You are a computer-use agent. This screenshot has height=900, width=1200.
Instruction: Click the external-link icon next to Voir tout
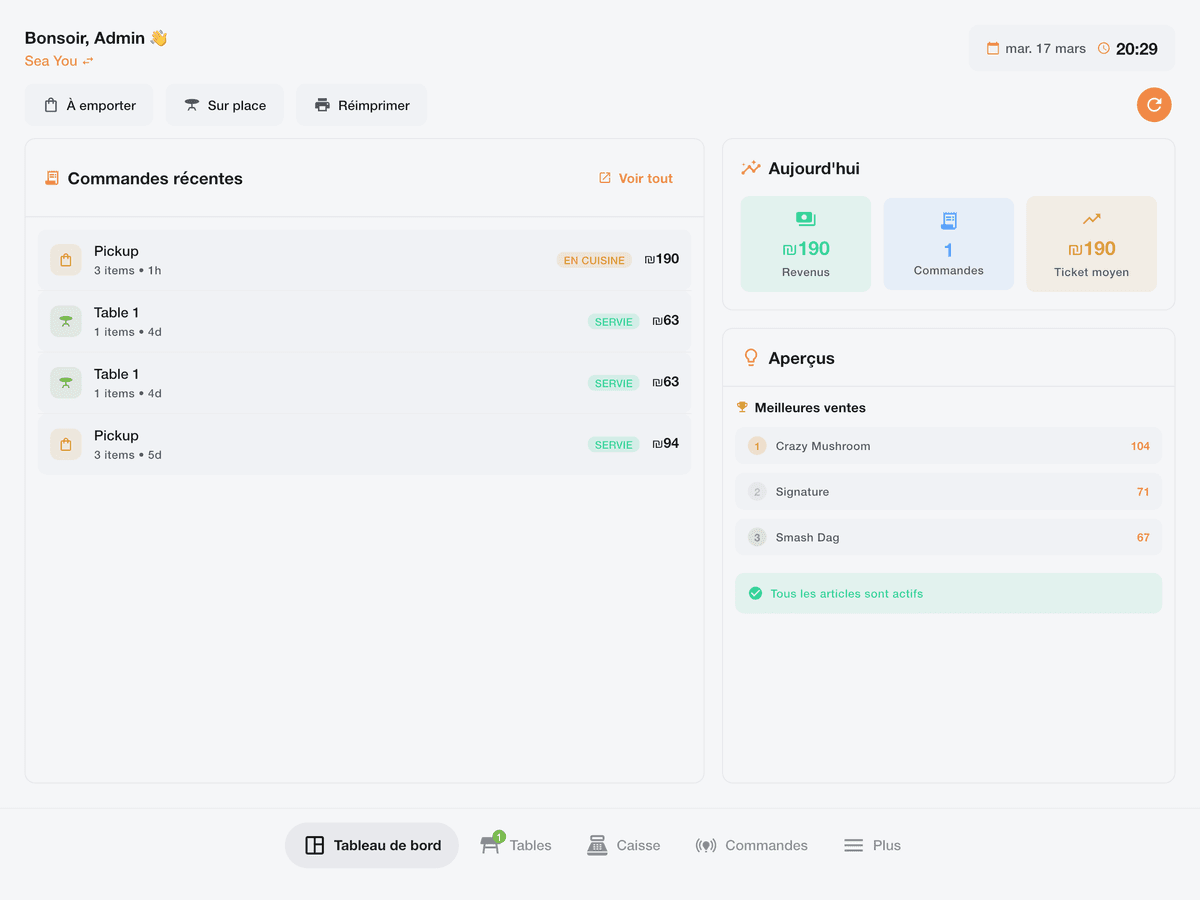tap(603, 178)
